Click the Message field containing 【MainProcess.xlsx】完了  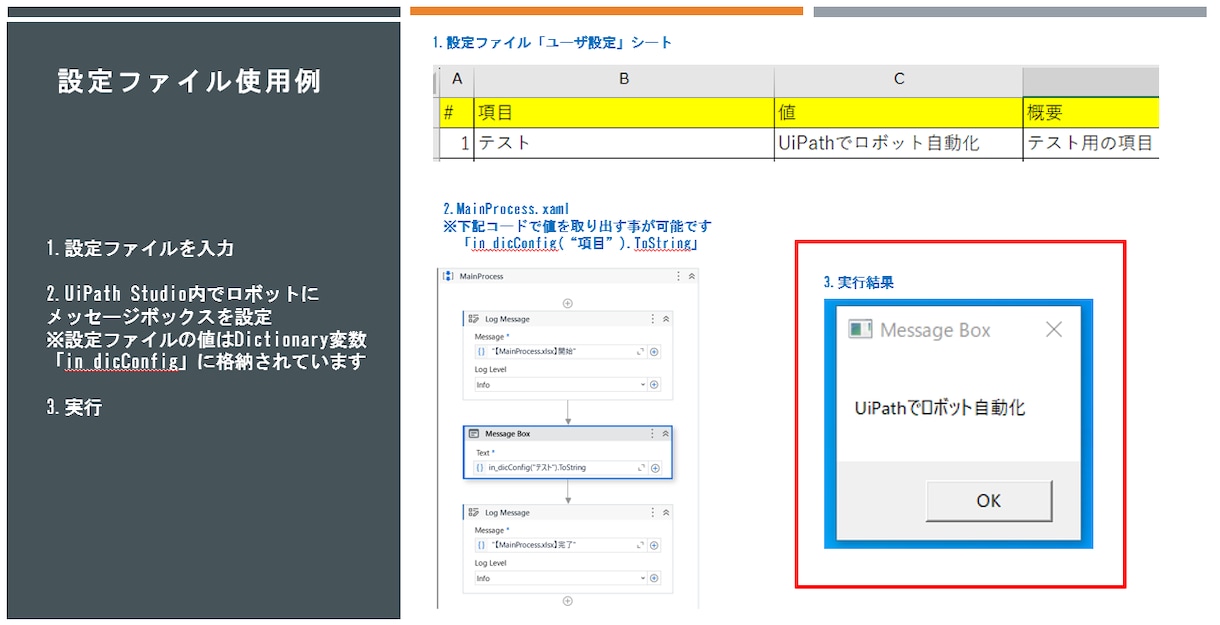561,545
